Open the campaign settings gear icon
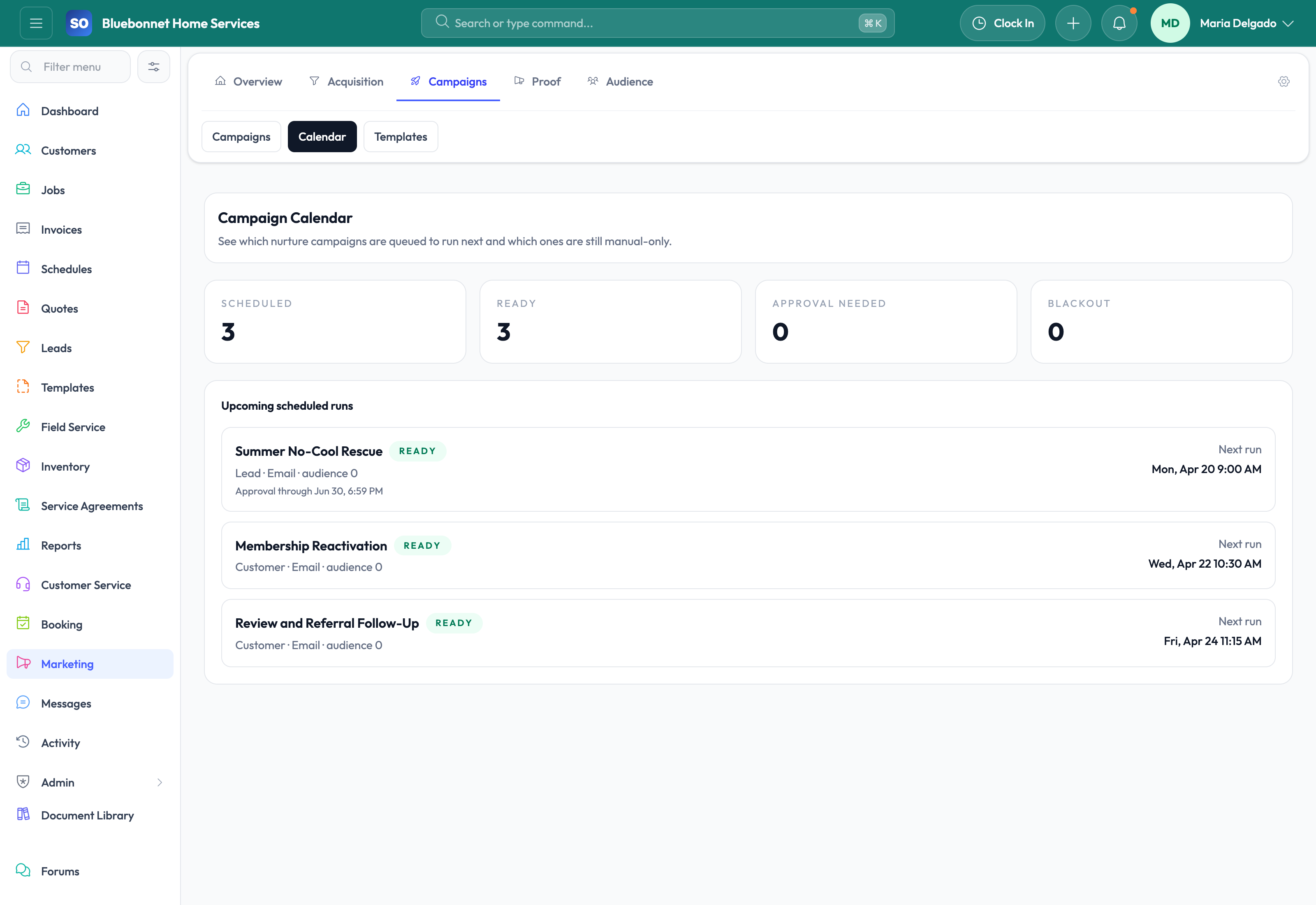This screenshot has width=1316, height=905. click(1284, 81)
